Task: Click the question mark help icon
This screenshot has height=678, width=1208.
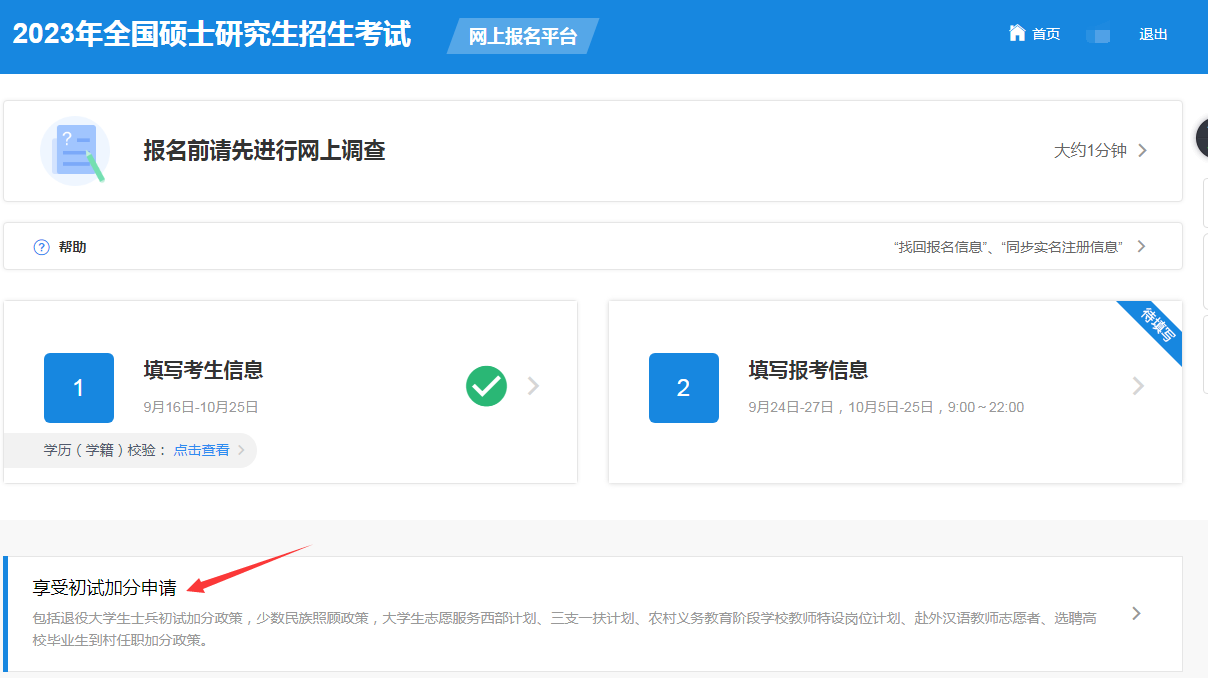Action: tap(42, 247)
